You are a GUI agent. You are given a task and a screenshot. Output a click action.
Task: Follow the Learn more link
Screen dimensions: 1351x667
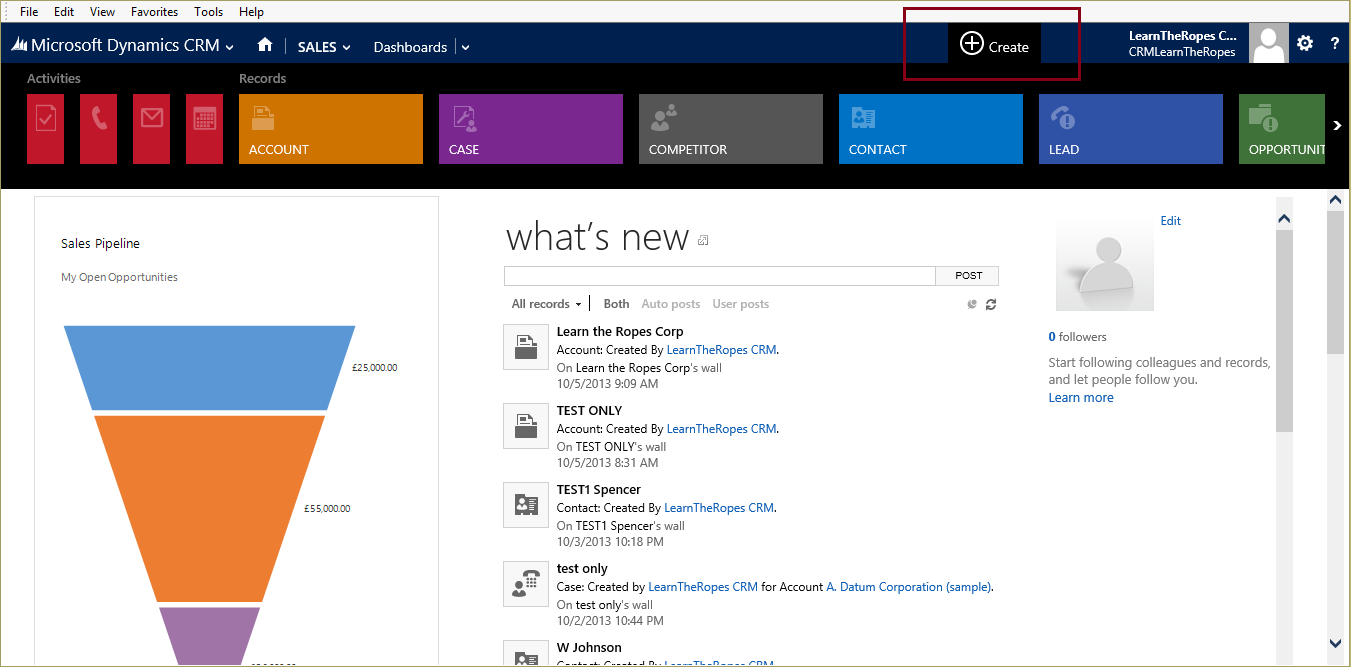(1080, 397)
